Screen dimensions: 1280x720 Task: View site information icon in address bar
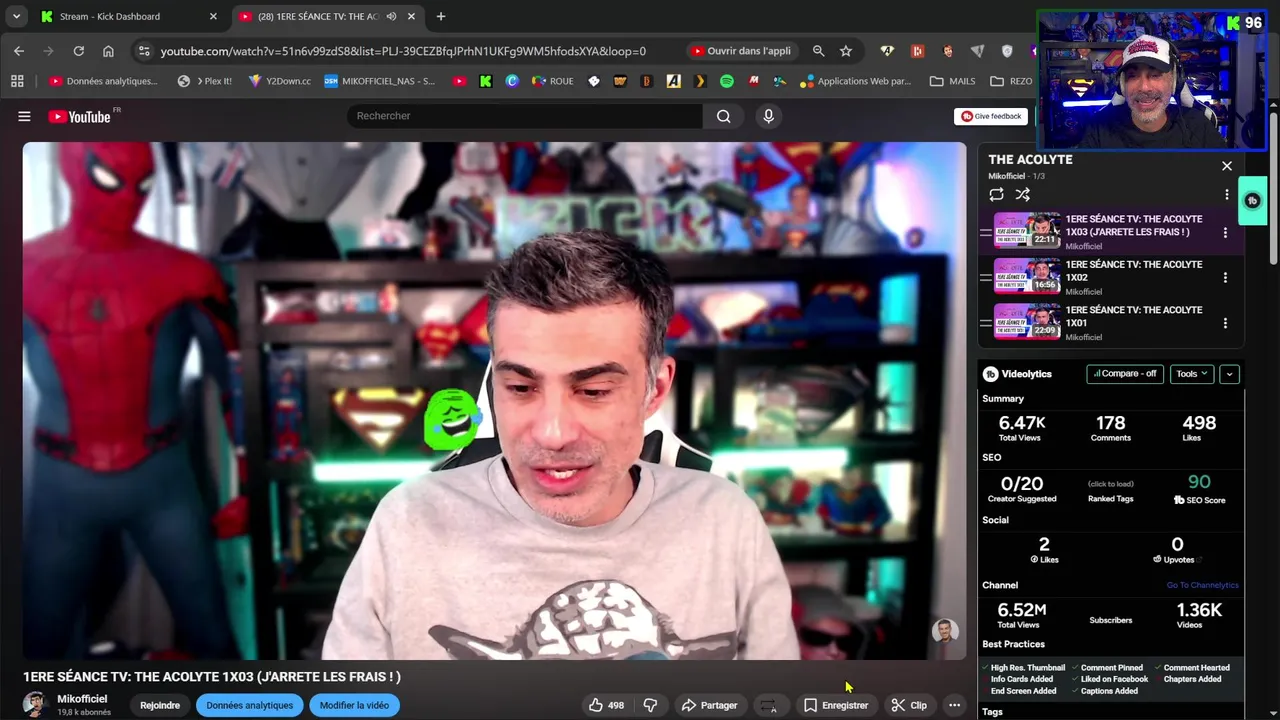click(x=144, y=51)
